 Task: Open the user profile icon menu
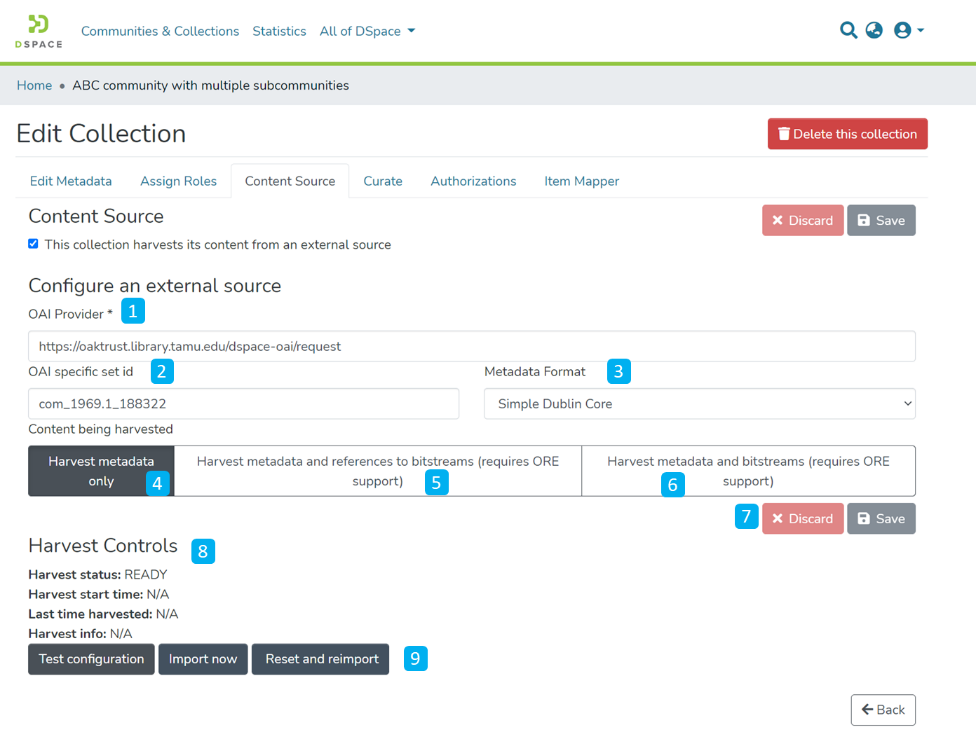(907, 31)
